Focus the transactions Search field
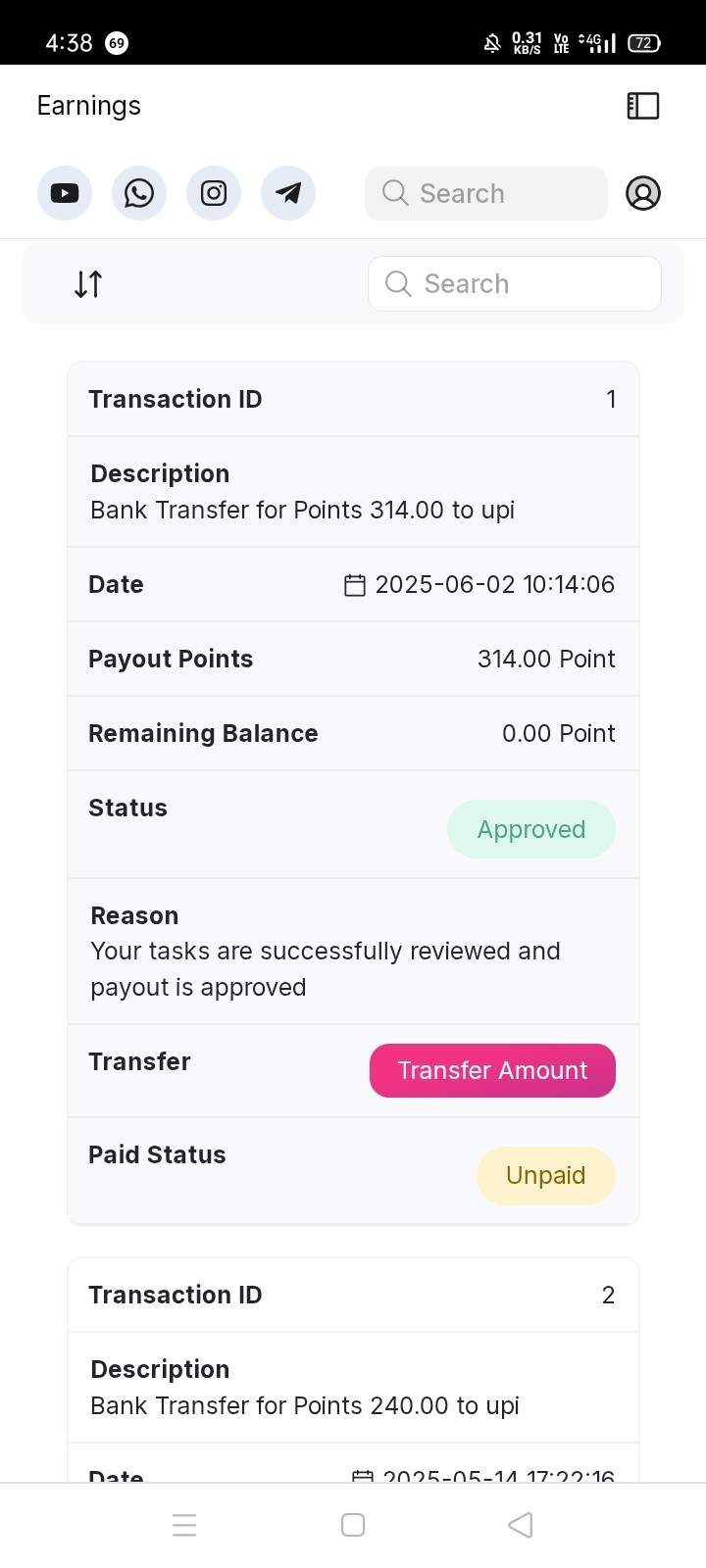 pyautogui.click(x=515, y=284)
